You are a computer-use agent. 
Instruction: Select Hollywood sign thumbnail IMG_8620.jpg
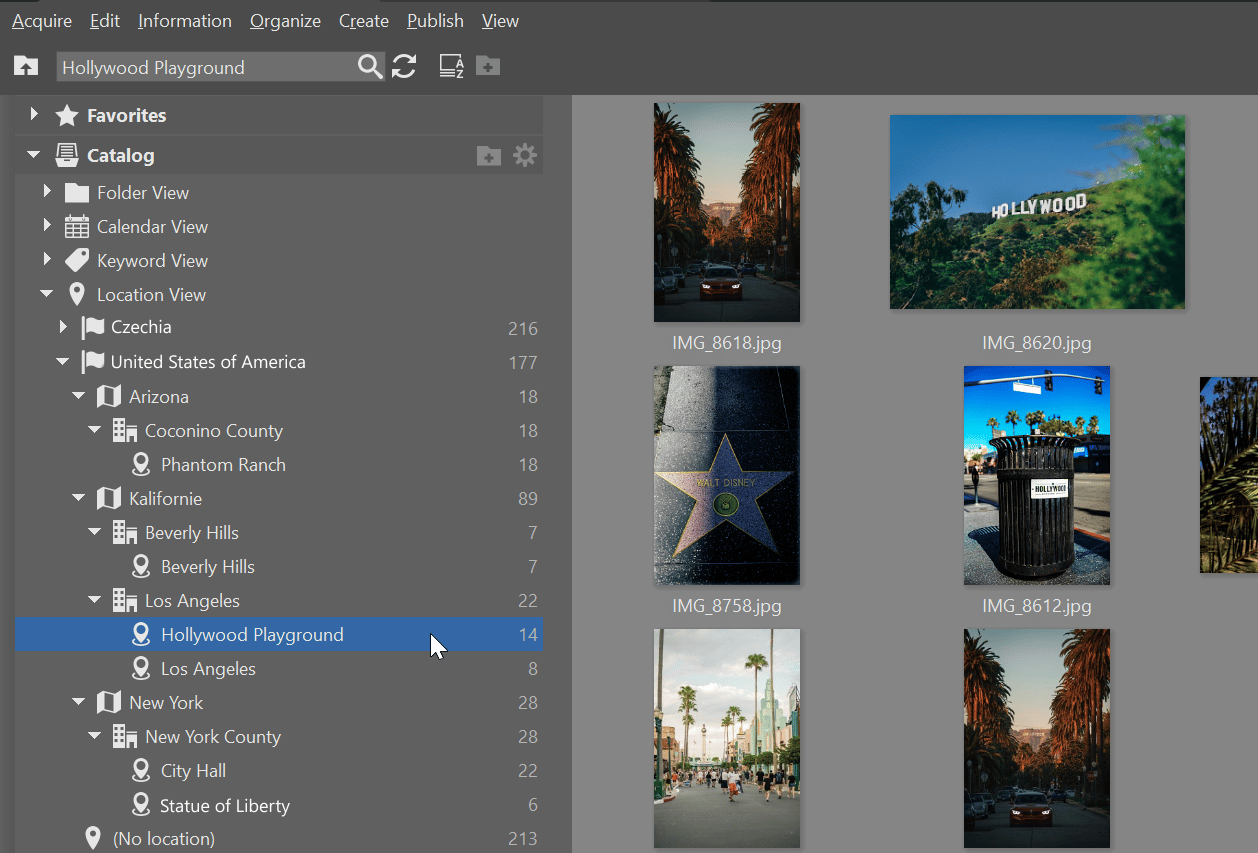coord(1037,212)
